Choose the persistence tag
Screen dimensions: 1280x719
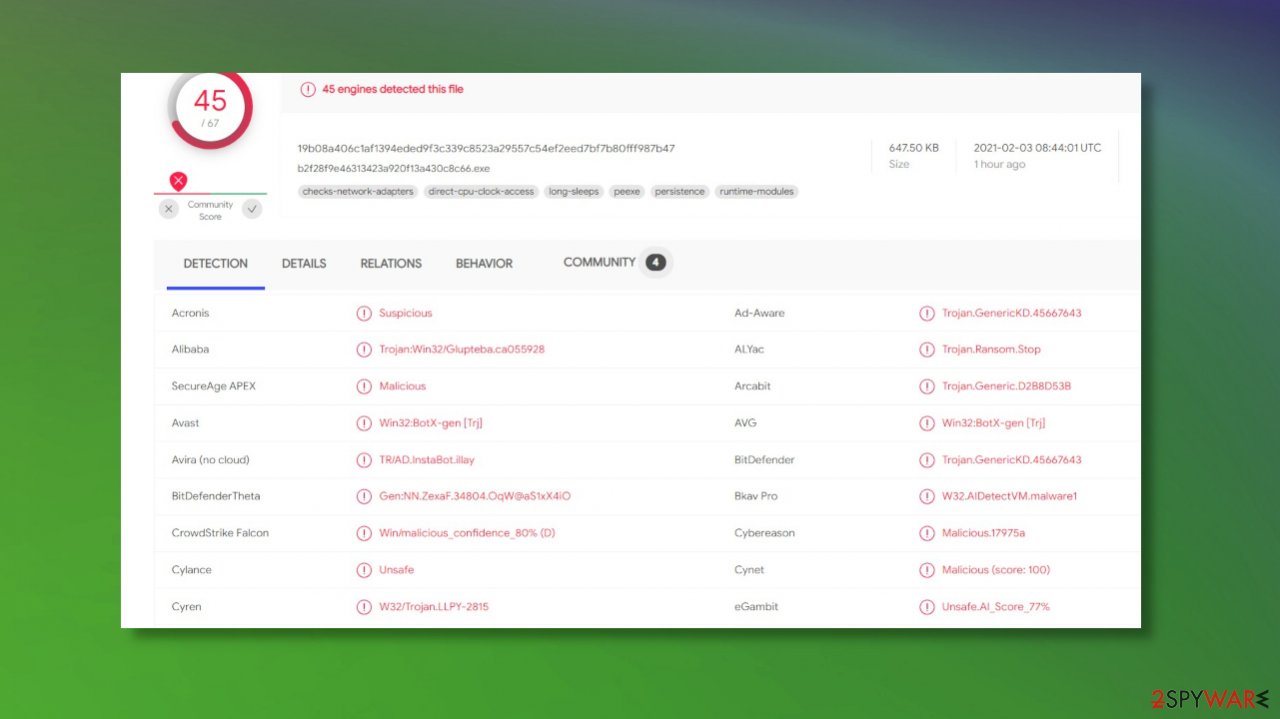(x=680, y=191)
